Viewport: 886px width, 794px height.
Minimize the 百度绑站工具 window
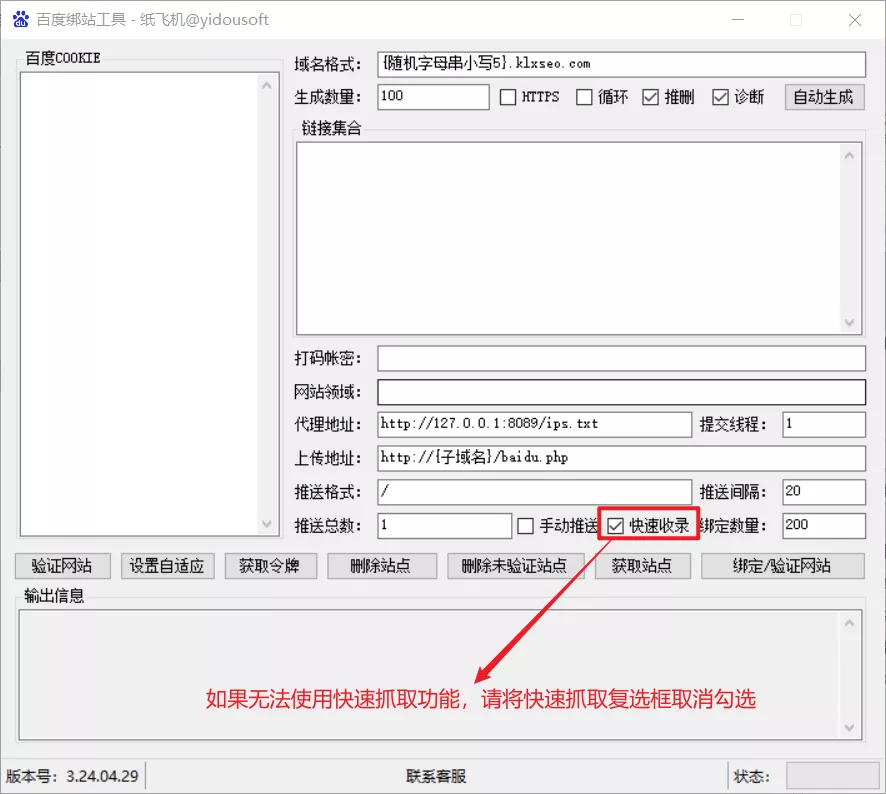pyautogui.click(x=738, y=20)
